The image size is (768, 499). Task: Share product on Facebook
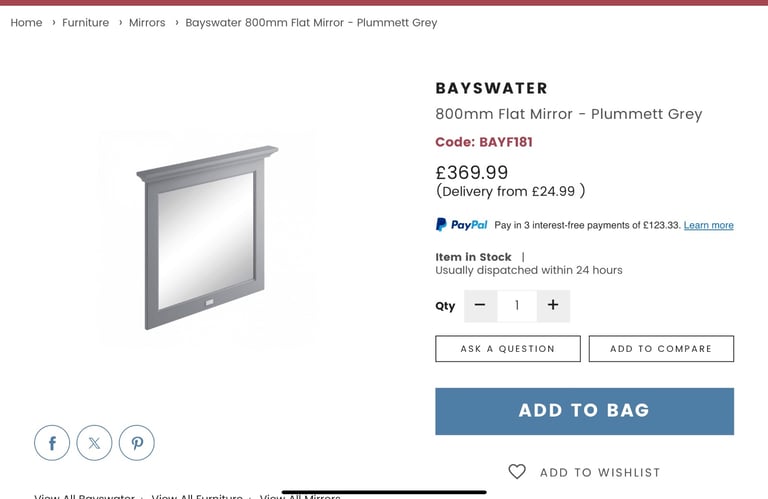52,443
